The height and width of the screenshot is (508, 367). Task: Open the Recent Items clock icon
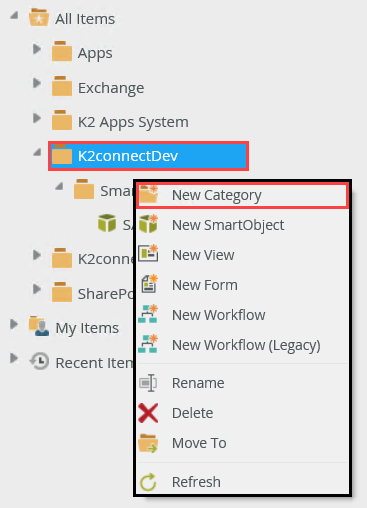point(40,361)
